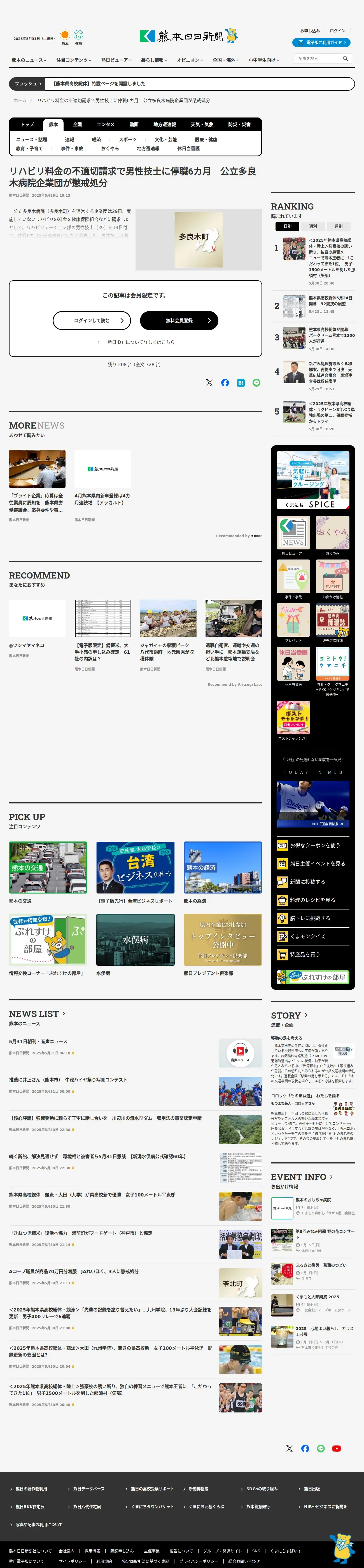Image resolution: width=364 pixels, height=1568 pixels.
Task: Share article on X under the article
Action: click(x=209, y=383)
